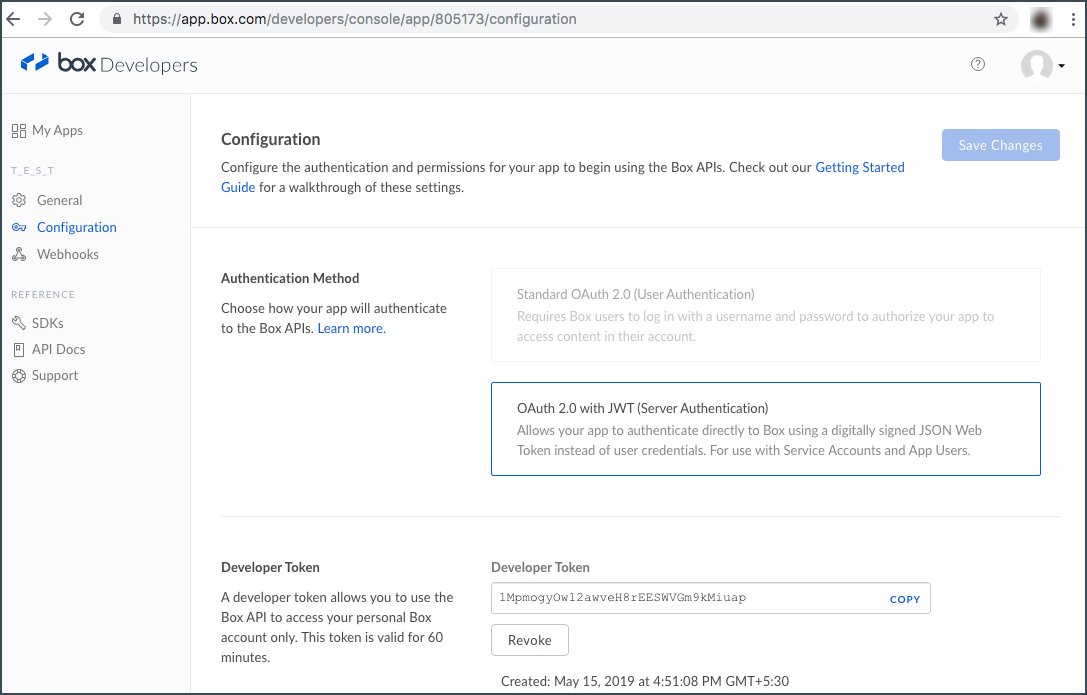Screen dimensions: 1087x695
Task: Click the T_E_S_T app name label
Action: pyautogui.click(x=33, y=170)
